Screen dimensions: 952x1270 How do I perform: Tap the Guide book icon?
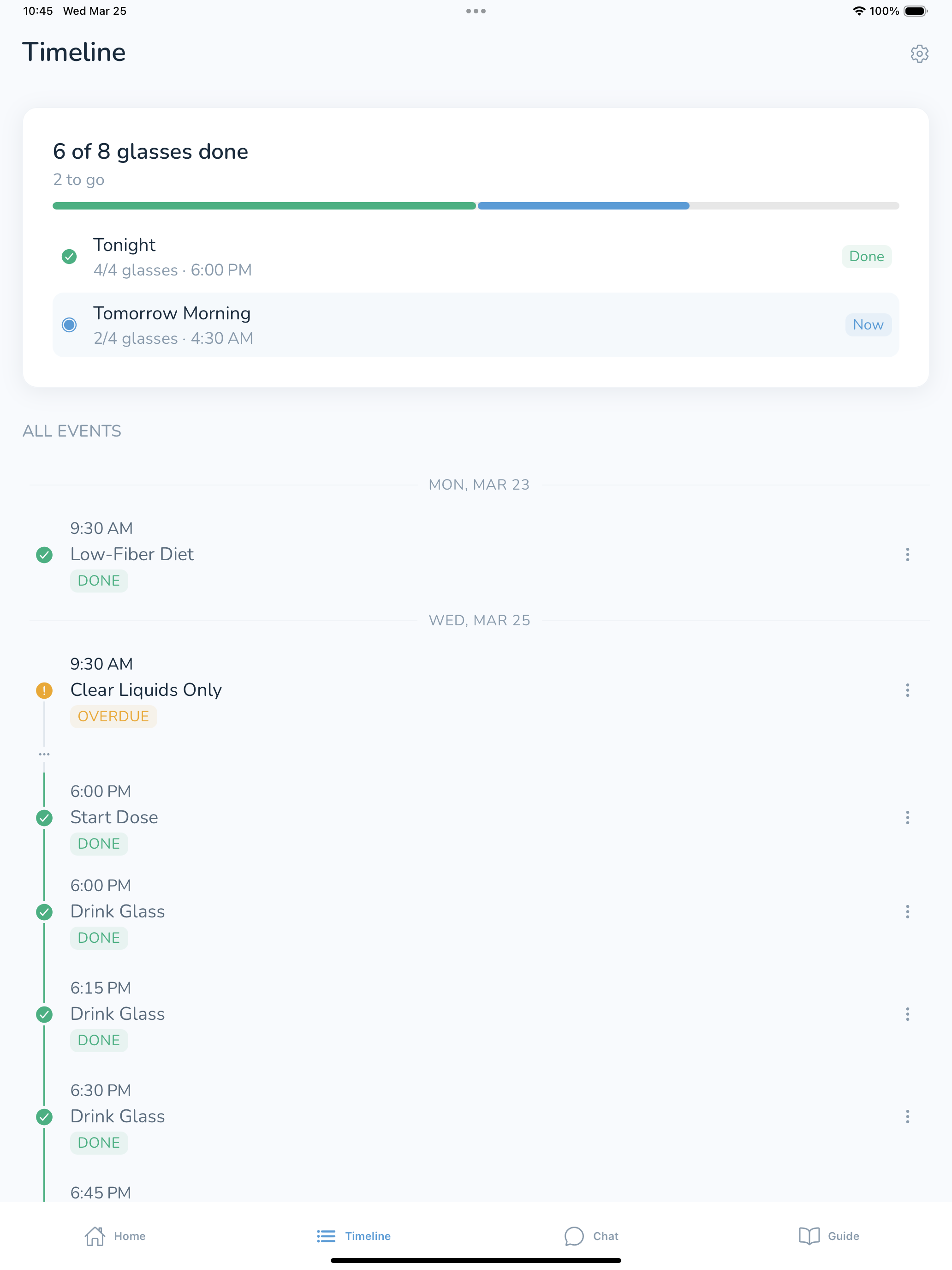pyautogui.click(x=809, y=1236)
